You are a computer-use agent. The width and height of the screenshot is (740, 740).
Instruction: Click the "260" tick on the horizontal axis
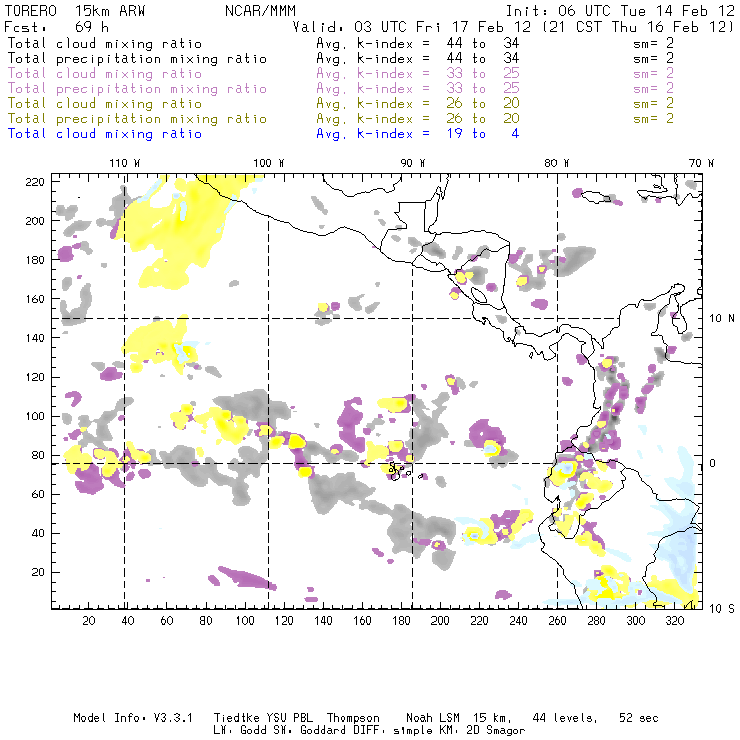coord(557,621)
